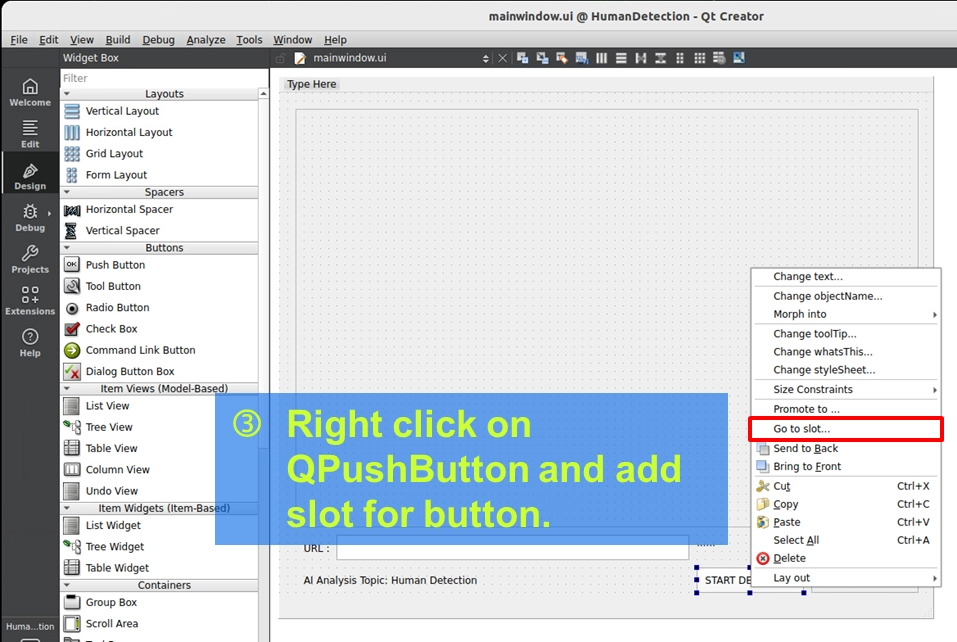Select the Edit Buddies toolbar icon
This screenshot has height=642, width=957.
tap(562, 58)
